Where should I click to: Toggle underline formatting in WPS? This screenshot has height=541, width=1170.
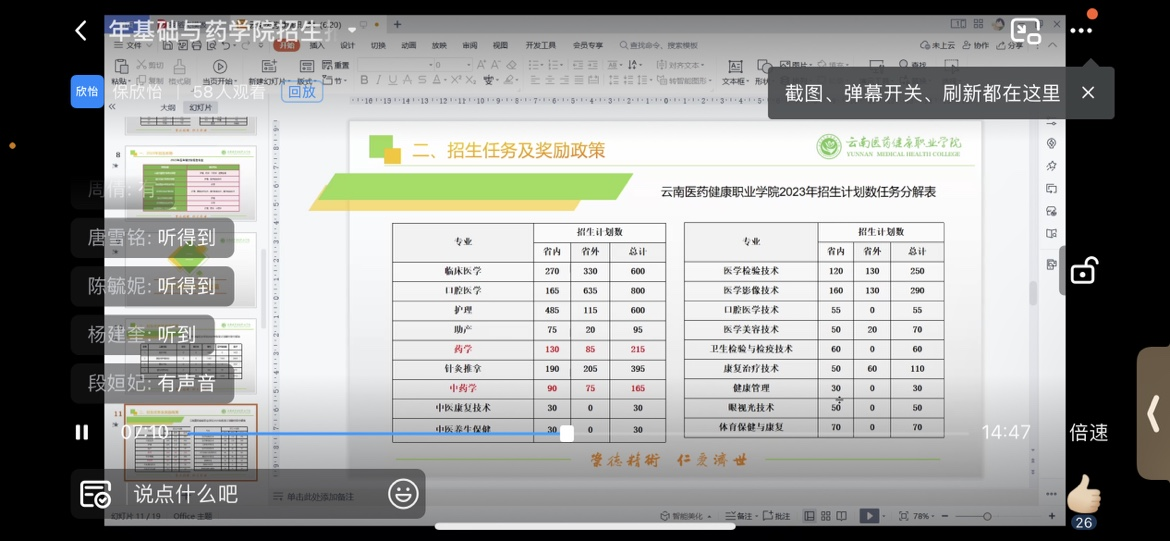393,80
